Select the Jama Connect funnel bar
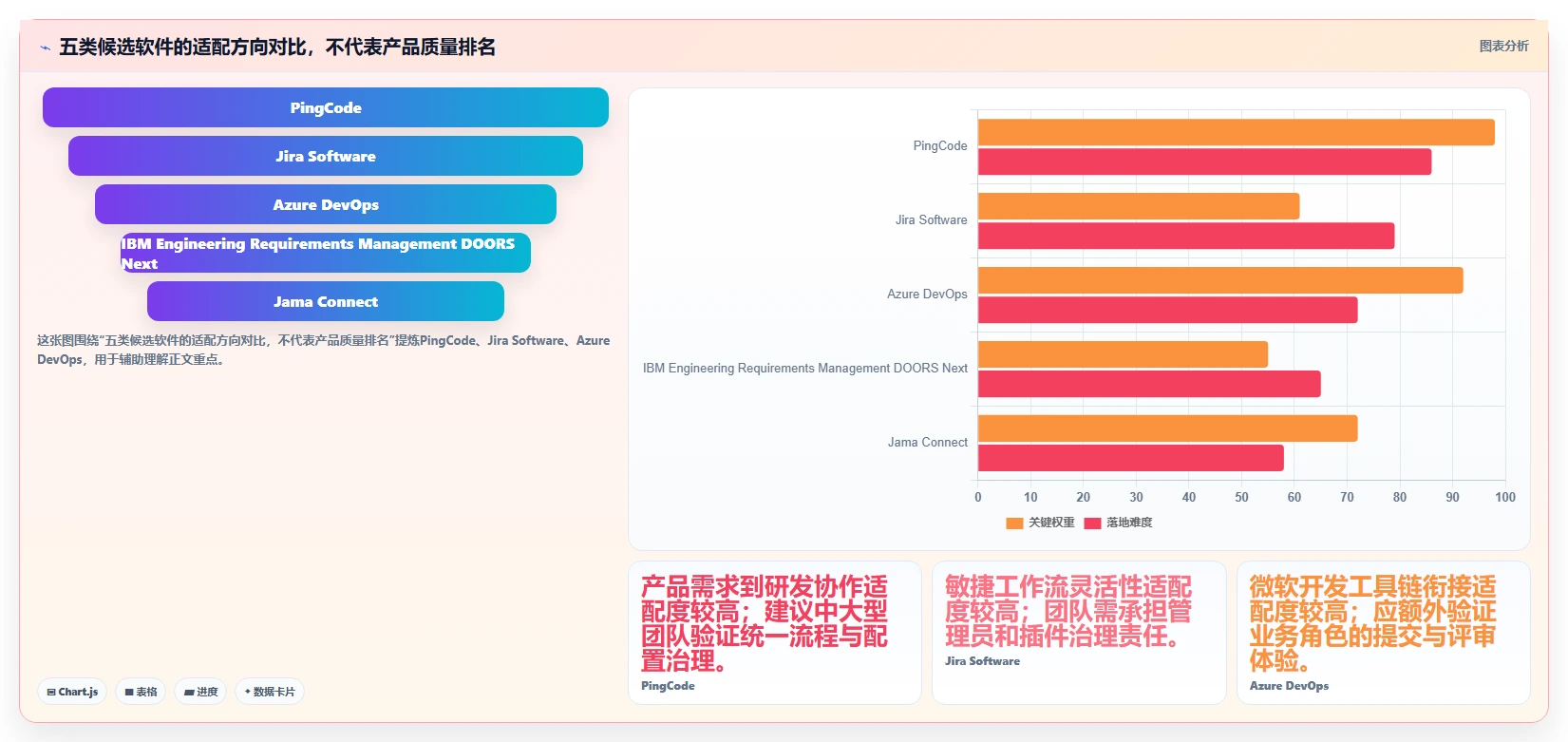 coord(326,301)
